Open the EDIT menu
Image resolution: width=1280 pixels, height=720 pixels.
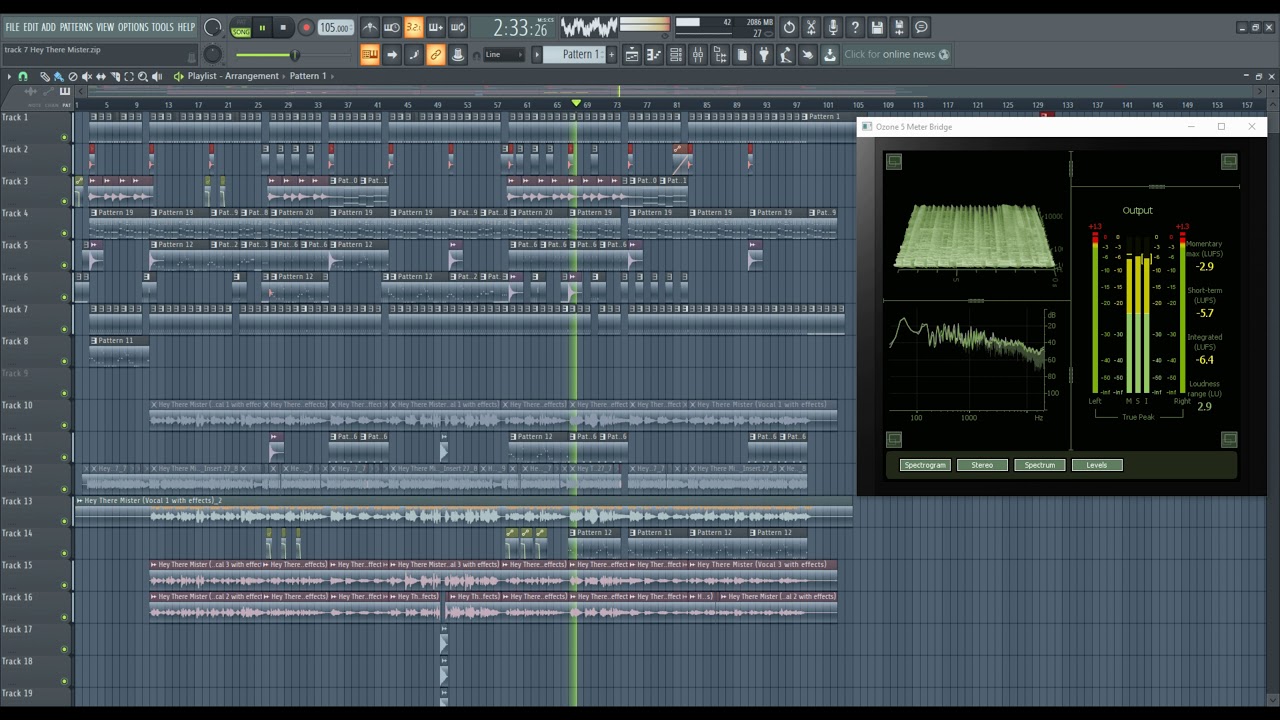click(31, 27)
